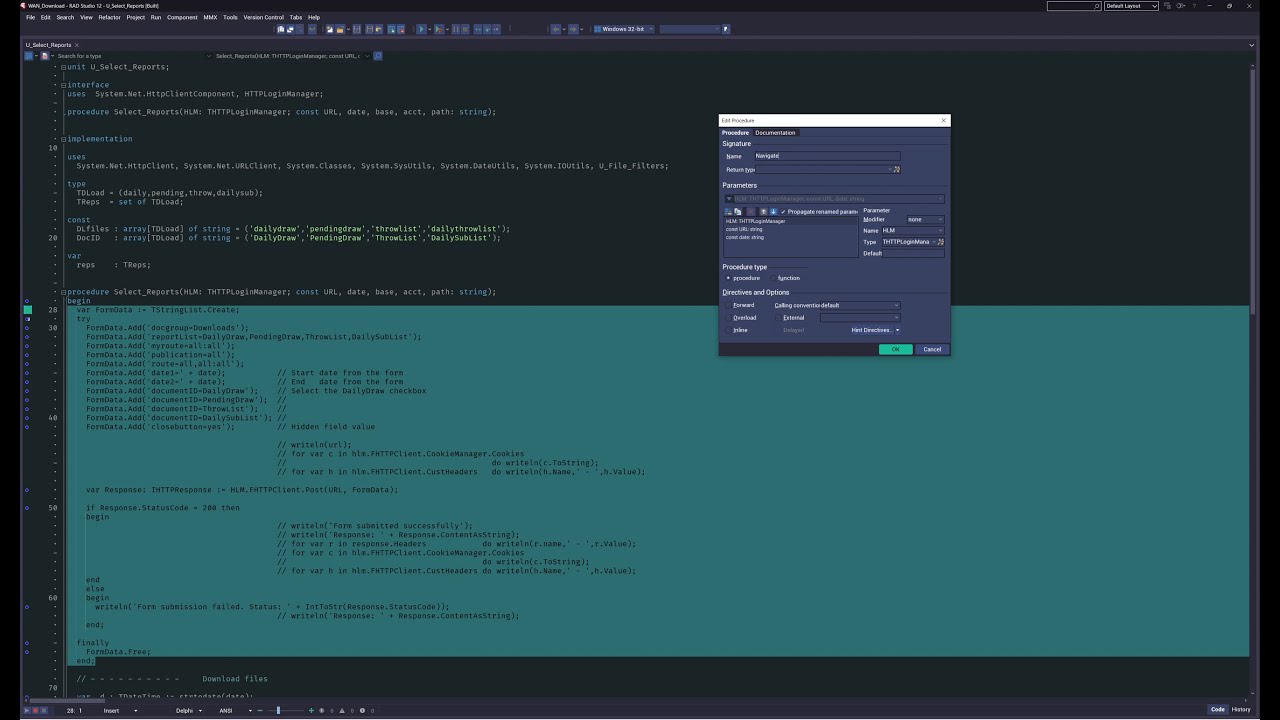Select the function radio button

[x=774, y=278]
